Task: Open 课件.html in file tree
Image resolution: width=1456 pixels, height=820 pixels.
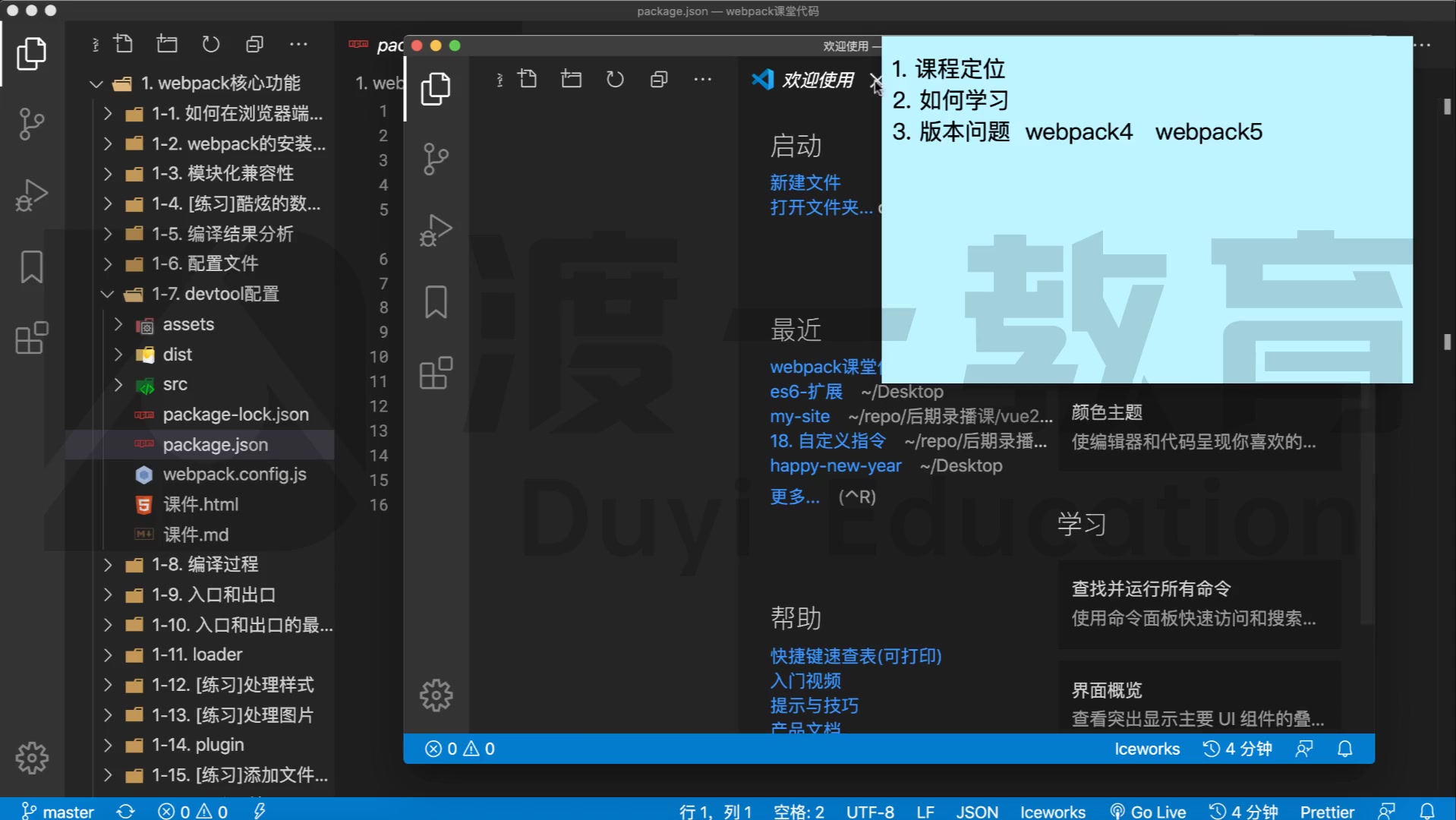Action: click(200, 505)
